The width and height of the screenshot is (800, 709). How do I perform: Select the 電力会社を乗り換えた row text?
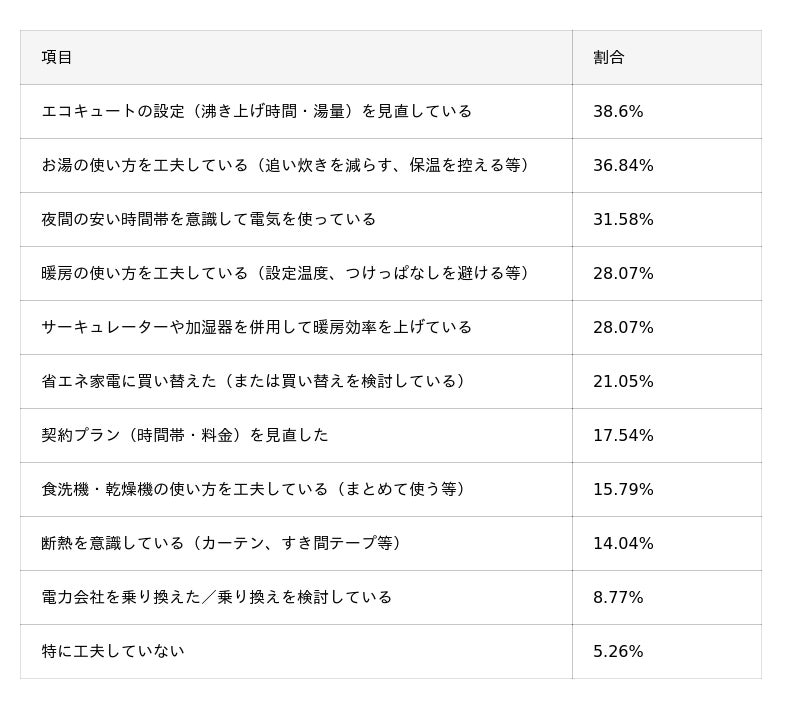[216, 597]
